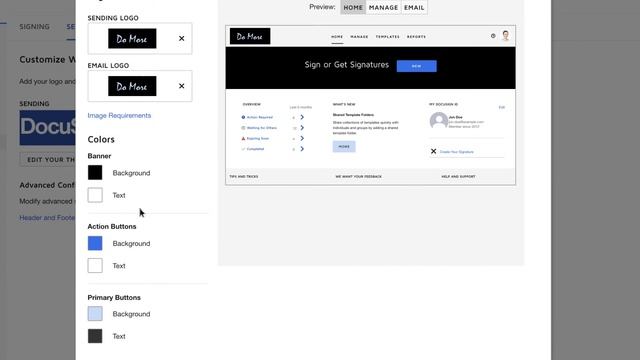Image resolution: width=640 pixels, height=360 pixels.
Task: Open Header and Footer link in background page
Action: (x=47, y=218)
